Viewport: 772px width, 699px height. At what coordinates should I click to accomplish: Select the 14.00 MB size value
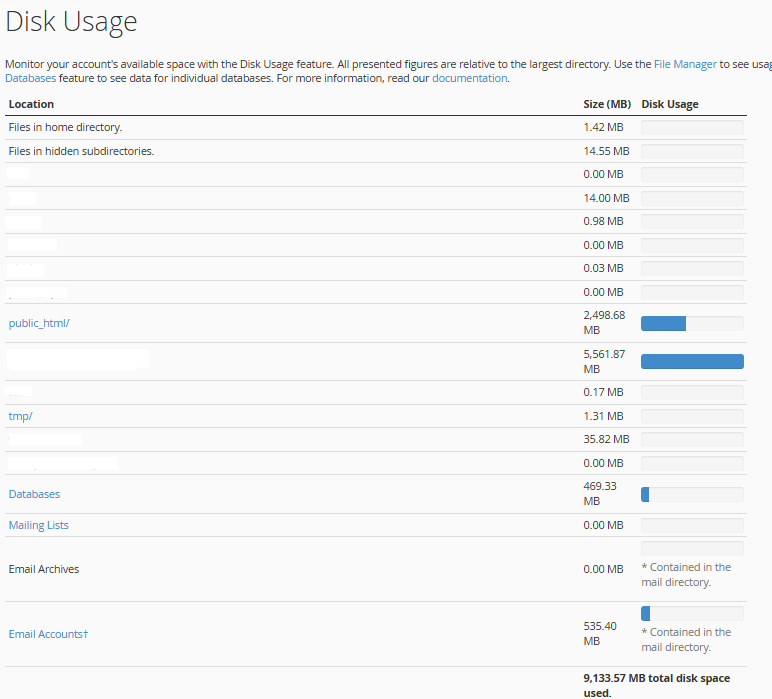606,198
